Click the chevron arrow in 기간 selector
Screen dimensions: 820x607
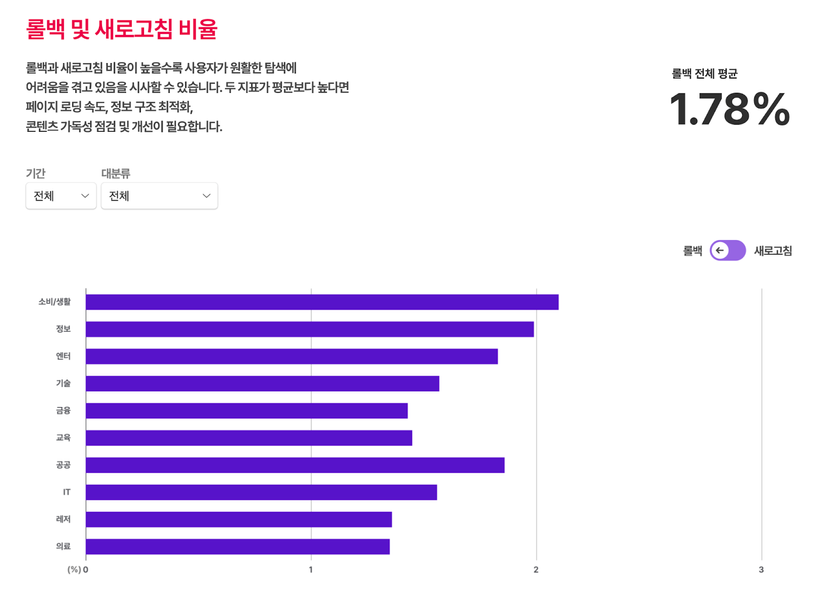click(85, 196)
